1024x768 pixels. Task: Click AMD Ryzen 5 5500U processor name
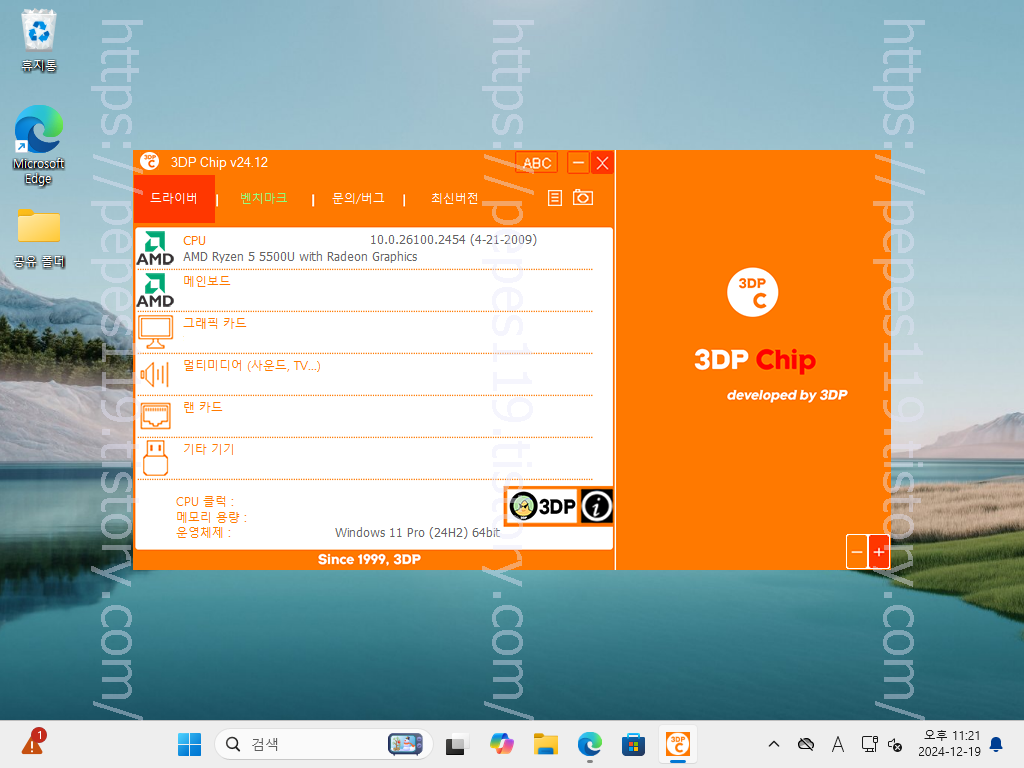(x=300, y=257)
